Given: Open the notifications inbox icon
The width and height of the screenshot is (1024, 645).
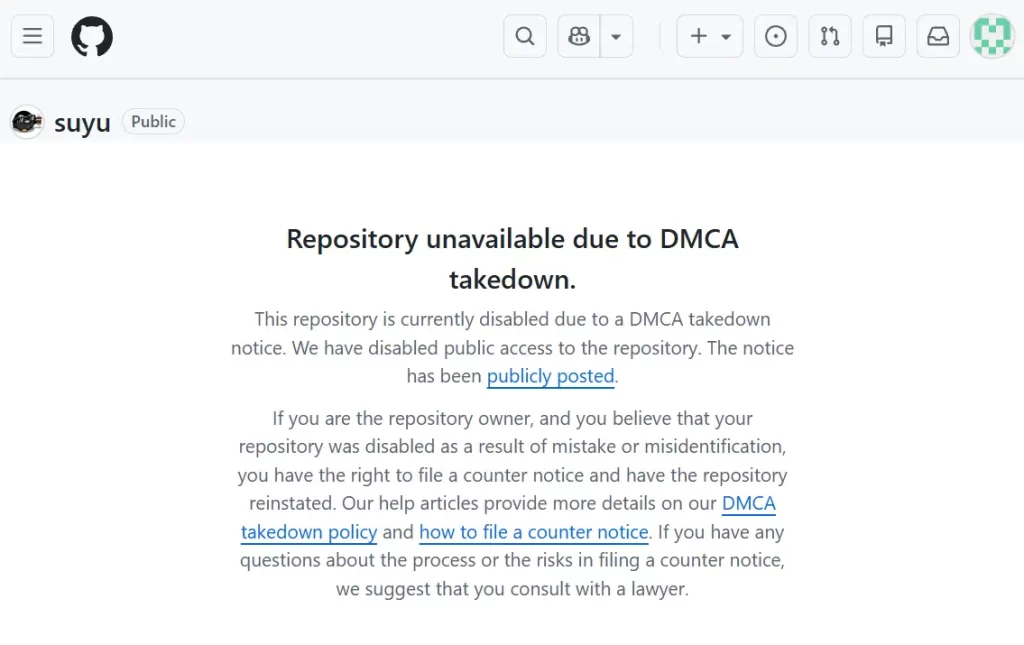Looking at the screenshot, I should pos(938,36).
